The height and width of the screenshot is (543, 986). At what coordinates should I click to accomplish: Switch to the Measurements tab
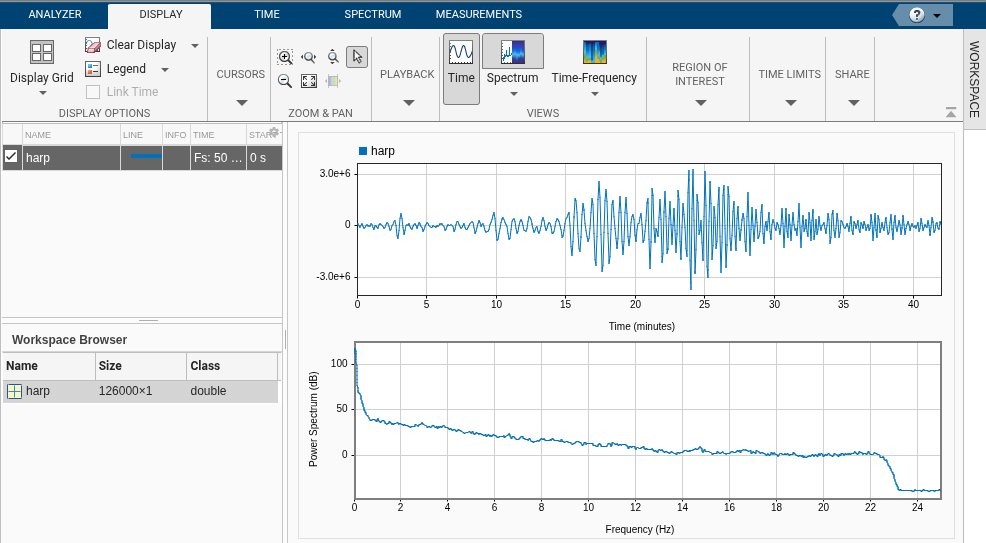(x=479, y=15)
